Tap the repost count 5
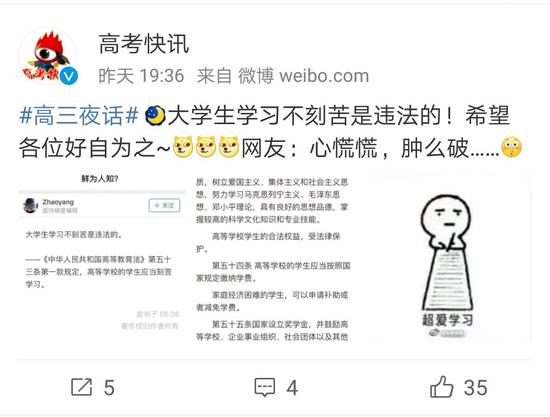Image resolution: width=550 pixels, height=417 pixels. pyautogui.click(x=109, y=388)
